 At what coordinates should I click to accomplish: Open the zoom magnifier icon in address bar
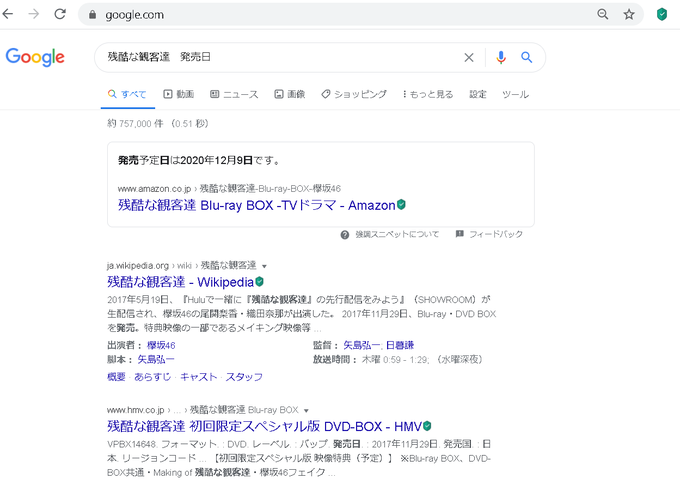602,14
